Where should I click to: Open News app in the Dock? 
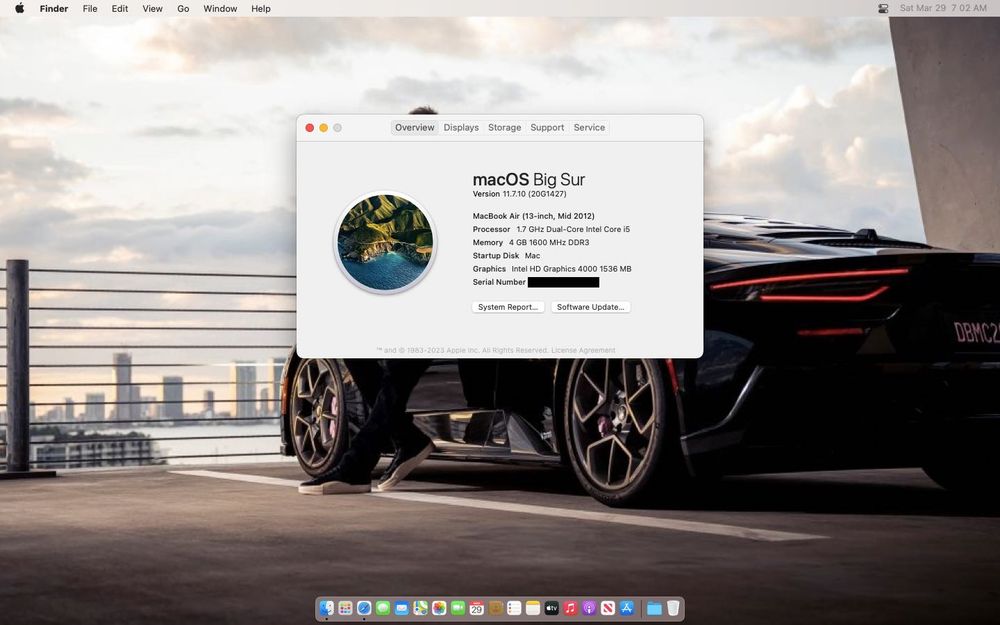[608, 608]
